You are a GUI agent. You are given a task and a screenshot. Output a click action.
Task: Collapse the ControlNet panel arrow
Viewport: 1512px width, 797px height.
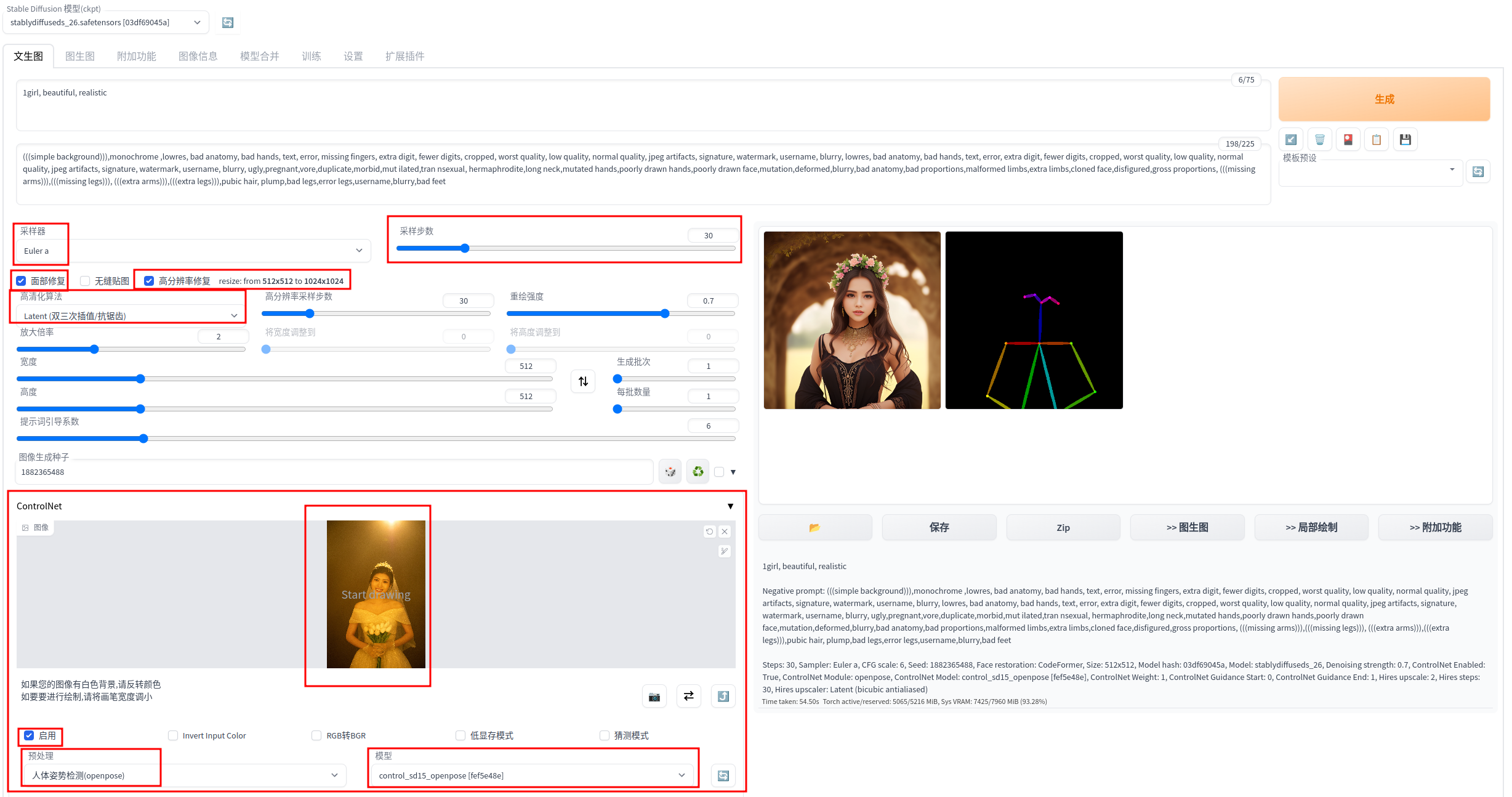click(730, 506)
